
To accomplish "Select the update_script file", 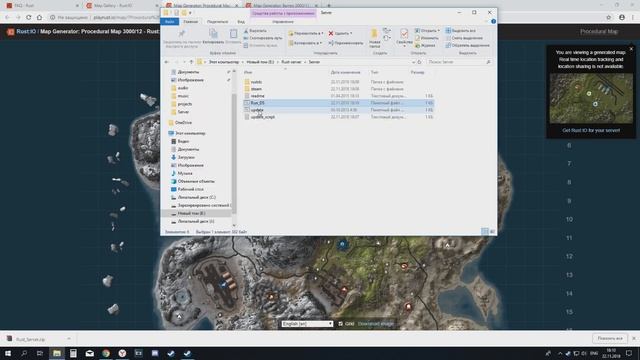I will coord(339,117).
